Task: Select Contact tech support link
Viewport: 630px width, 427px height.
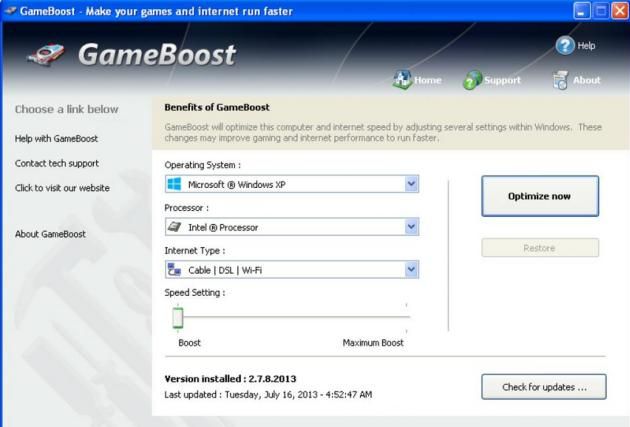Action: [56, 163]
